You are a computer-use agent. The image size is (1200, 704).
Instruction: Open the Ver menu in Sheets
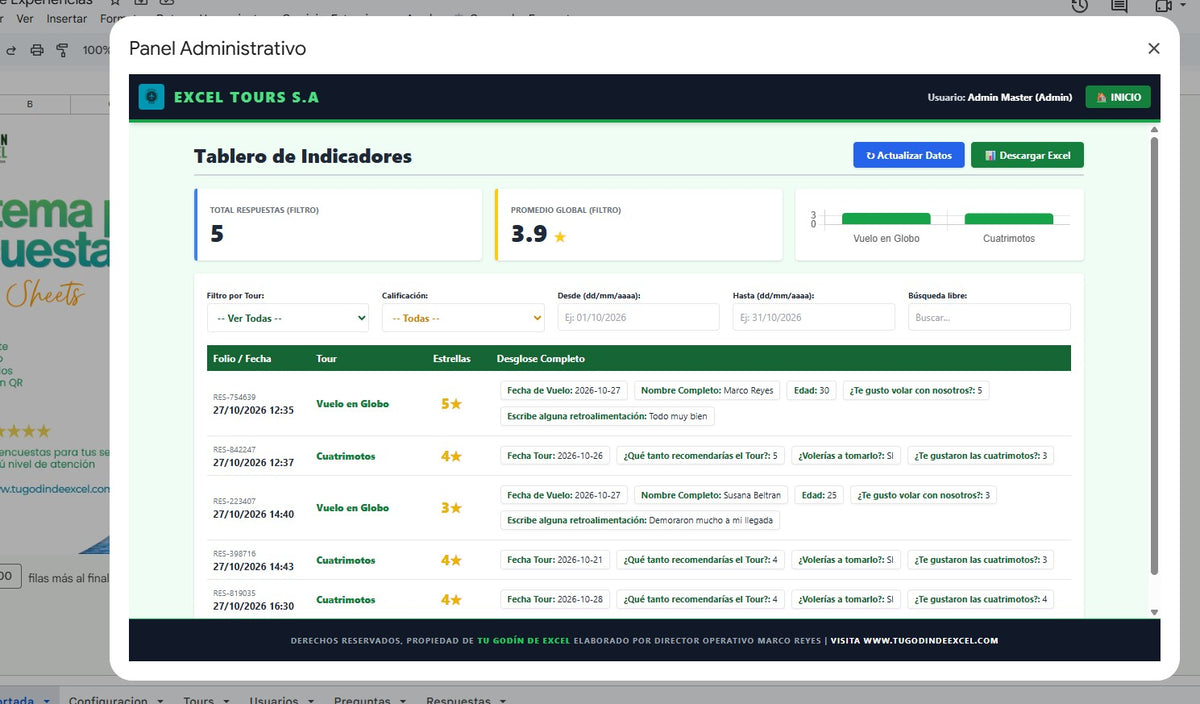[25, 19]
